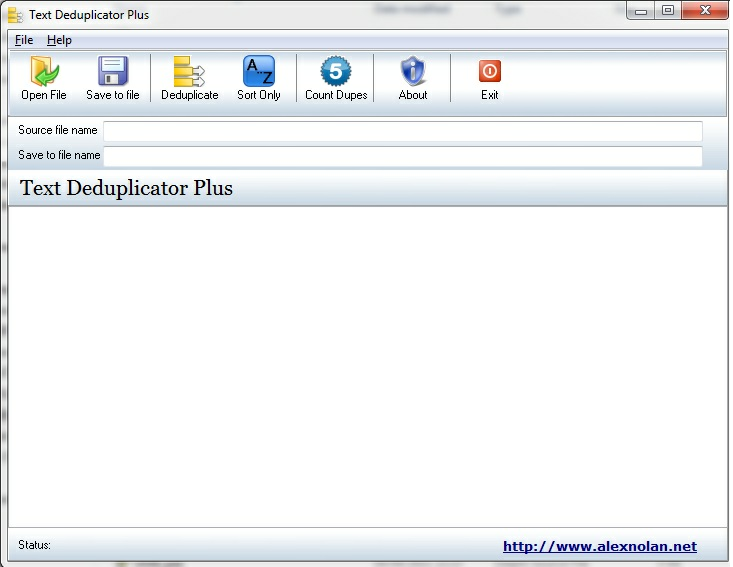Viewport: 733px width, 567px height.
Task: Click the app icon in the title bar
Action: 15,14
